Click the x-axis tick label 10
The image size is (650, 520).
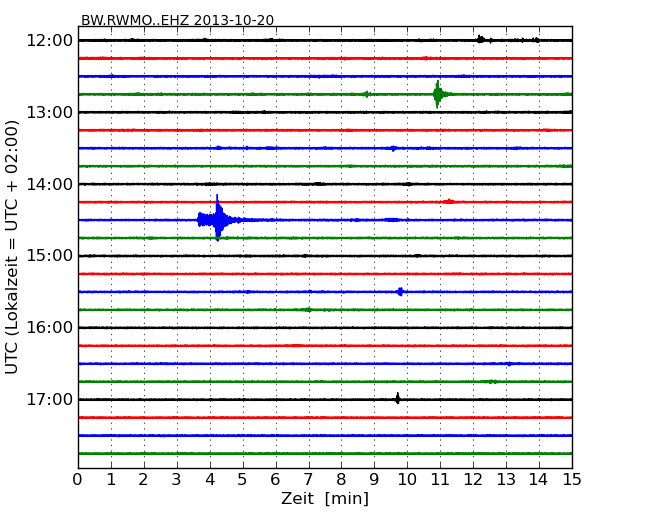(407, 480)
